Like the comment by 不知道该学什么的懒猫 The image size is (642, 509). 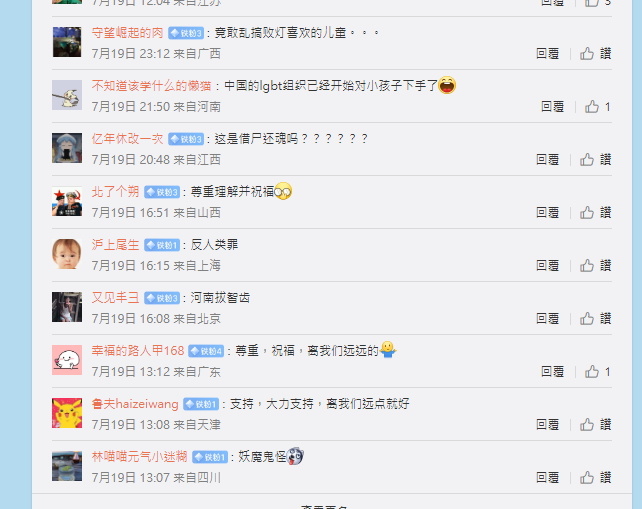[x=597, y=107]
